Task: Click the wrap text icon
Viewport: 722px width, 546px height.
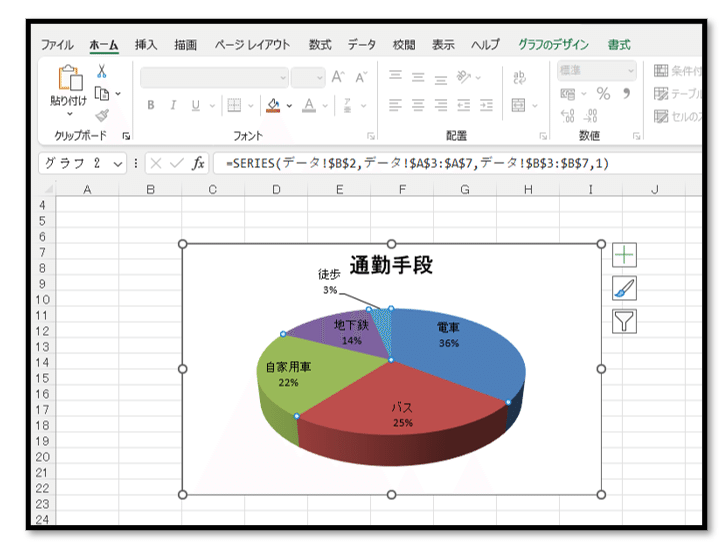Action: tap(519, 77)
